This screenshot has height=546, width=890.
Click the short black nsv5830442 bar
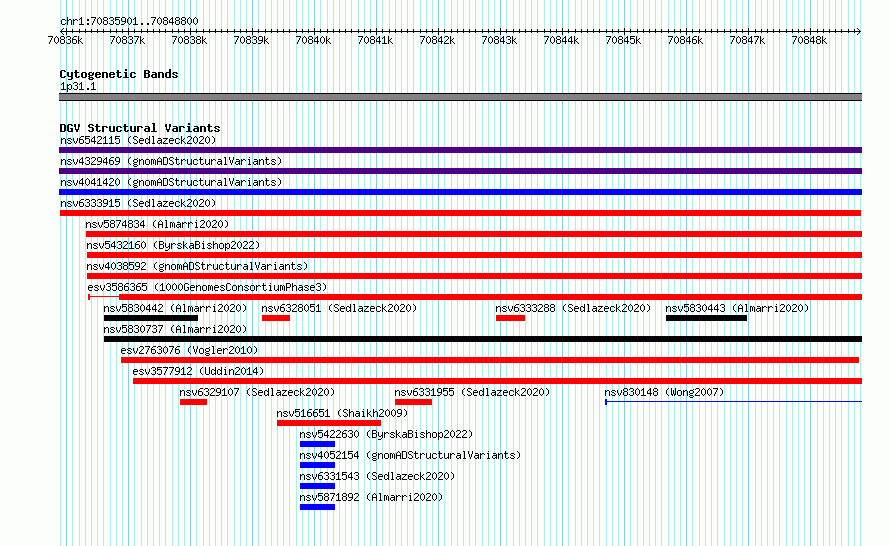click(151, 318)
